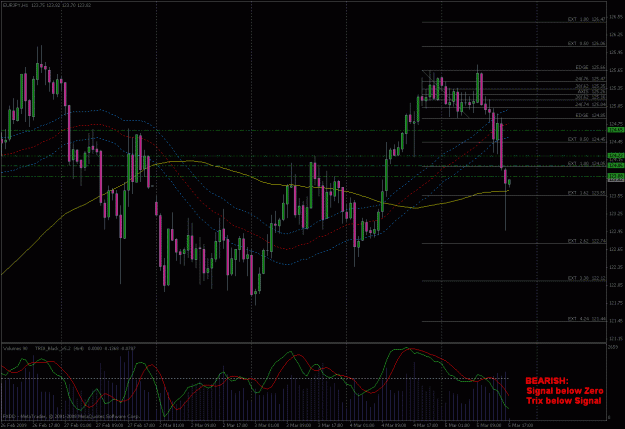
Task: Click the 'EXT 3.38 122.12' level label
Action: (587, 278)
